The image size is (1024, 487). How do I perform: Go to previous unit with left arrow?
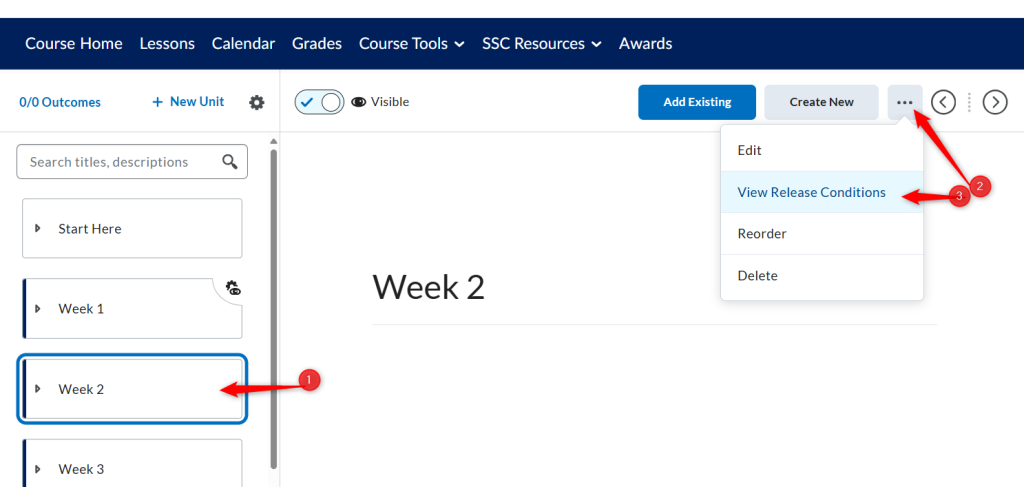point(943,102)
